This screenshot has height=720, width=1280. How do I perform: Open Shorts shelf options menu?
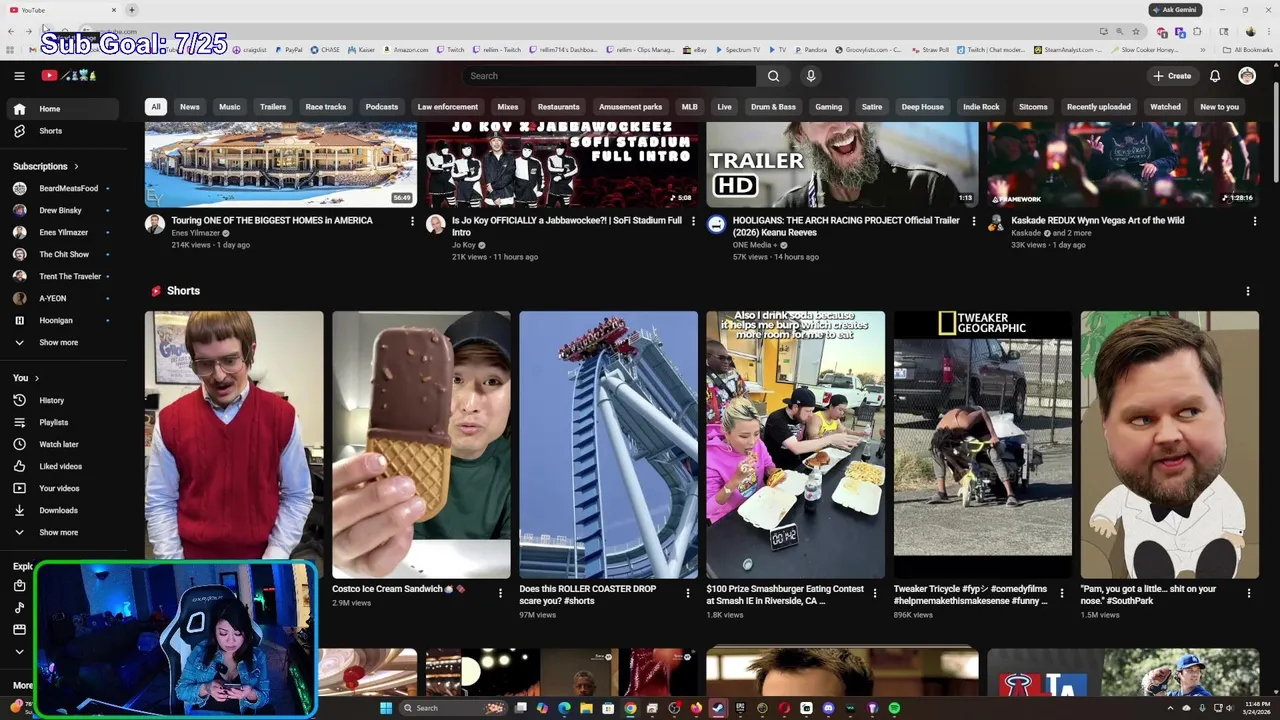1247,291
